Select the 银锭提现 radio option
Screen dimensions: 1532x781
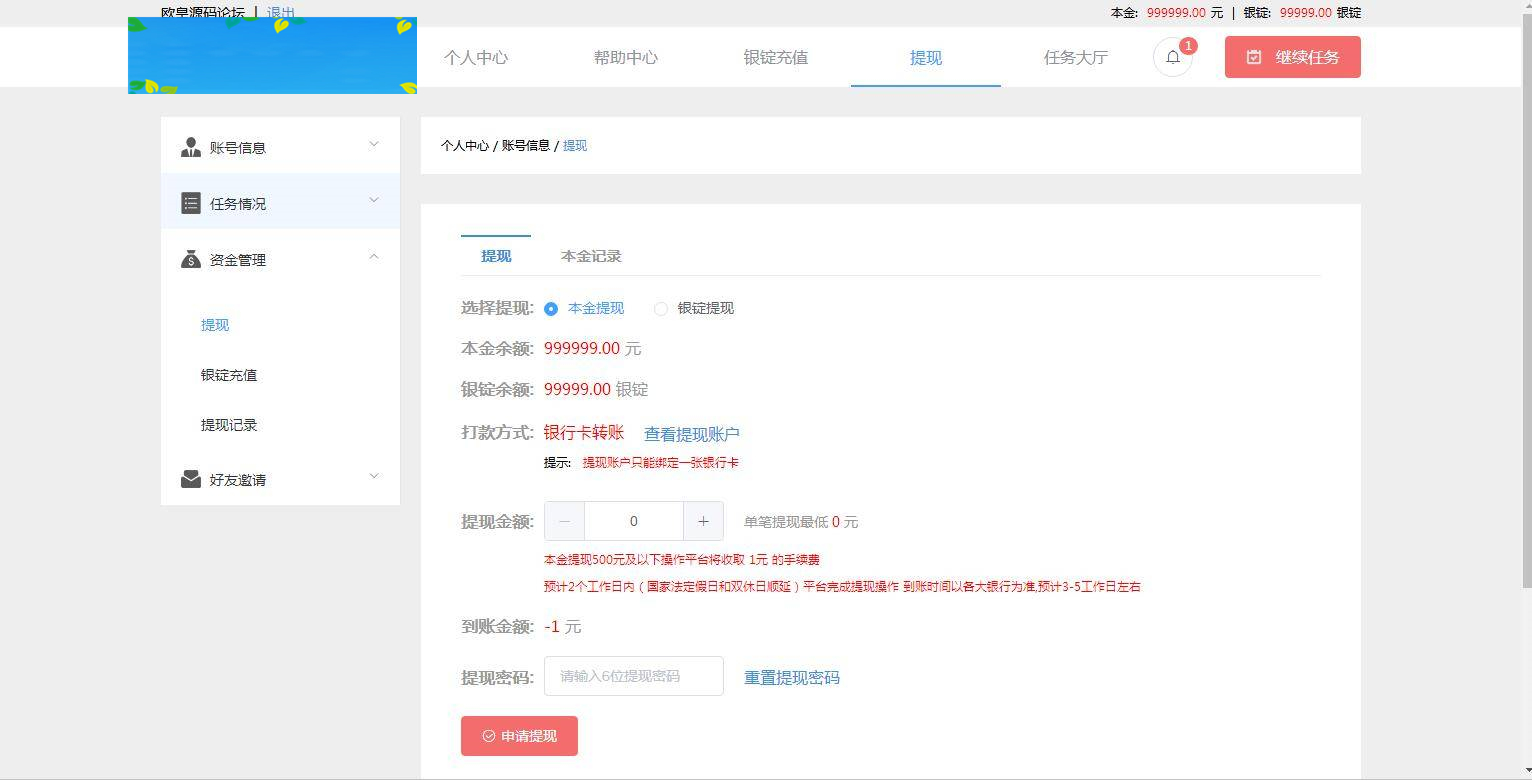660,308
